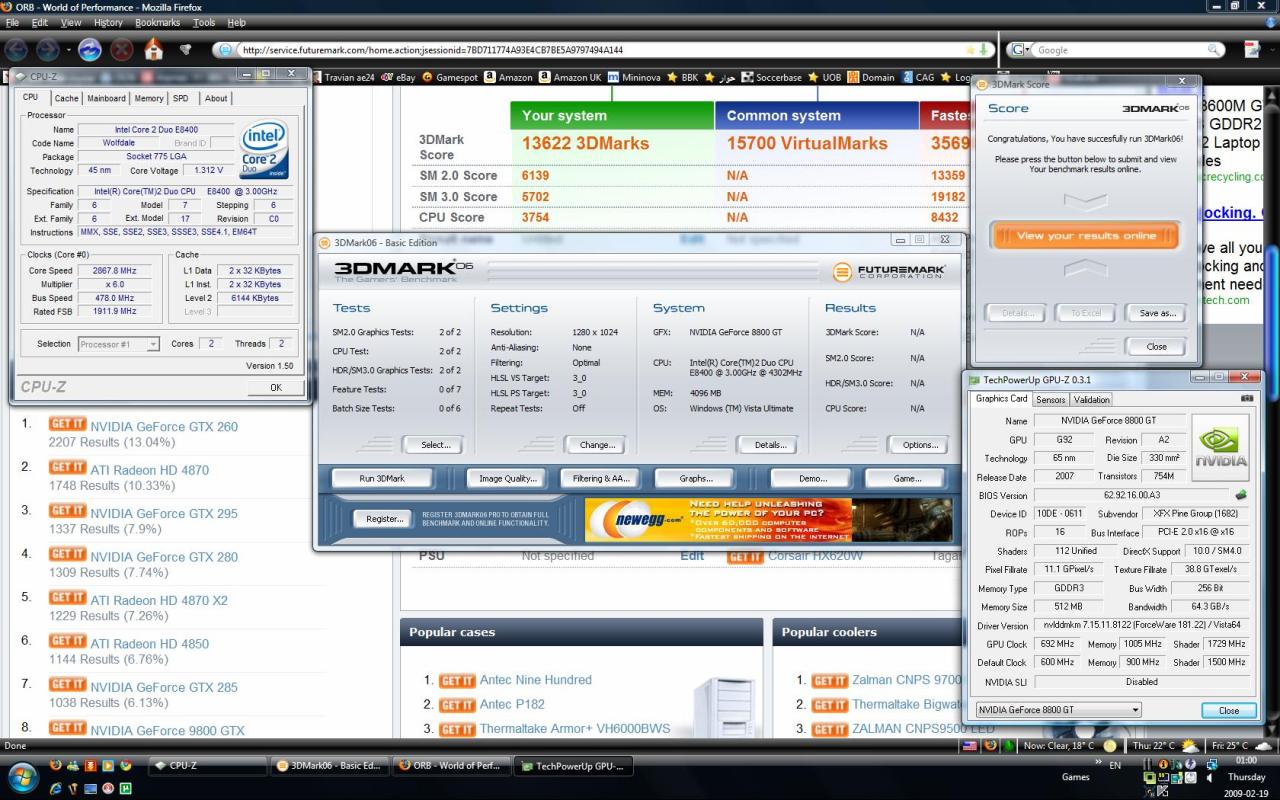Click the GET IT badge for GeForce GTX 260
The width and height of the screenshot is (1280, 800).
point(68,425)
